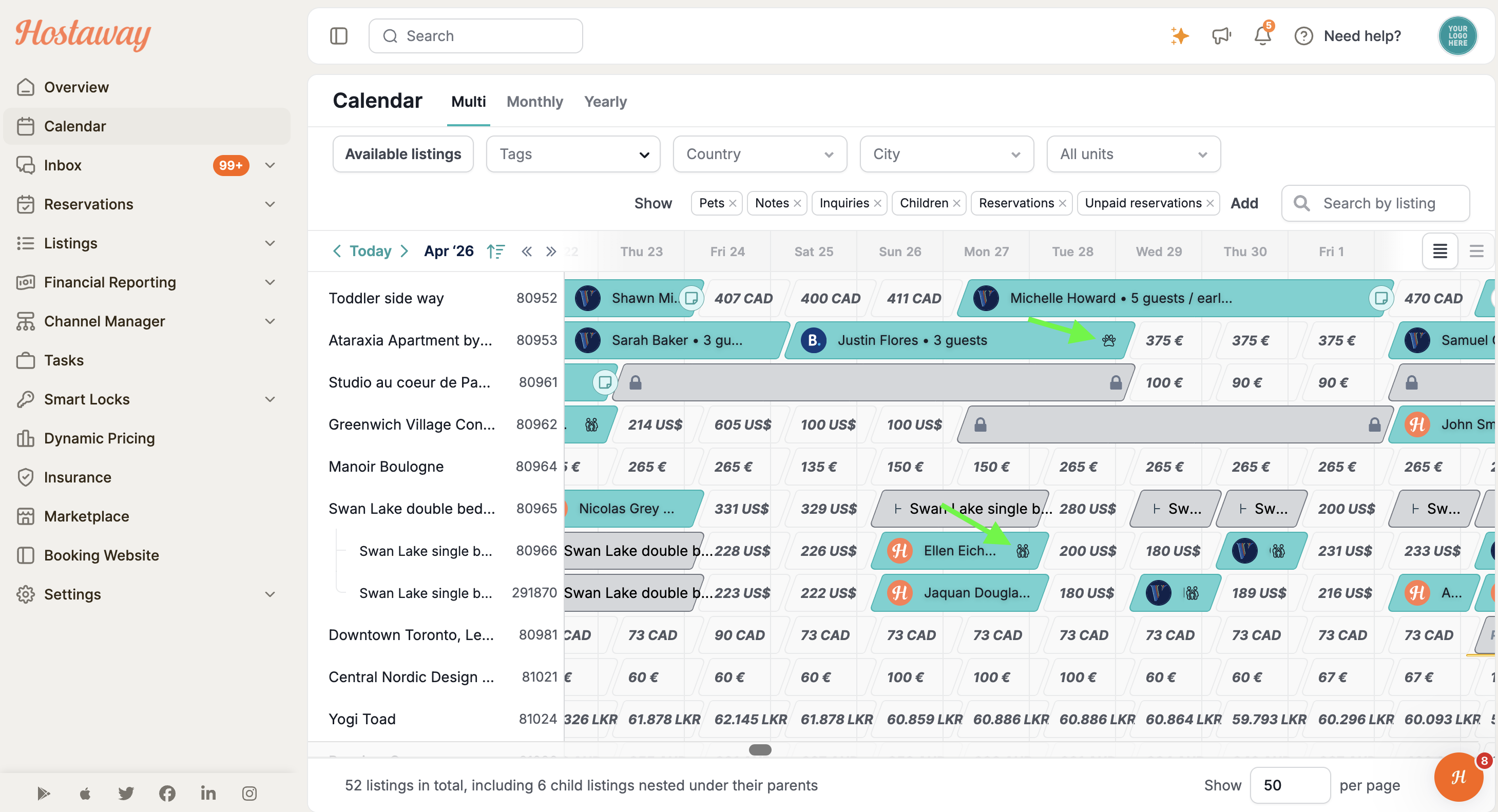Click the sort listings icon
Viewport: 1498px width, 812px height.
click(495, 251)
